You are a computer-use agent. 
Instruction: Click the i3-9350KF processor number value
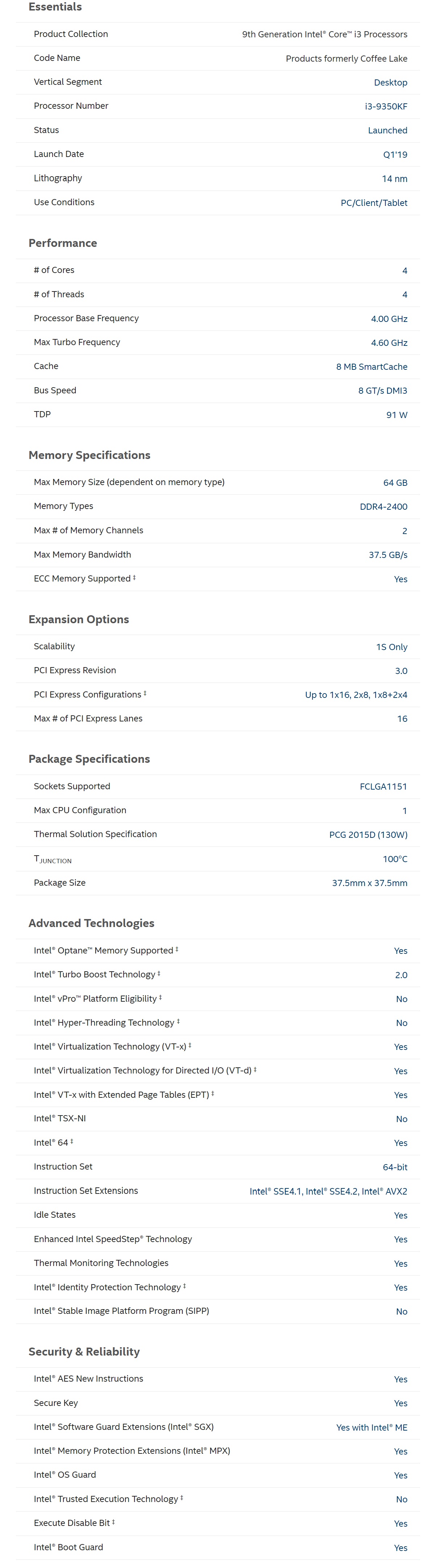click(386, 106)
